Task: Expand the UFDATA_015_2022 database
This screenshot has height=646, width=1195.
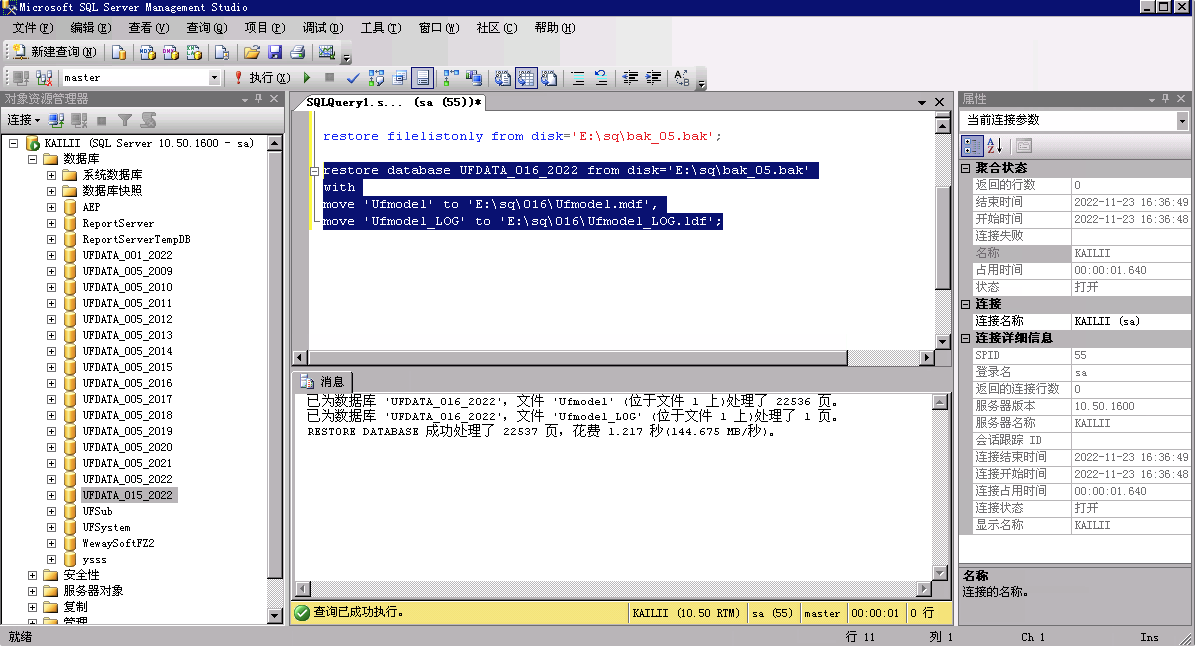Action: click(x=51, y=495)
